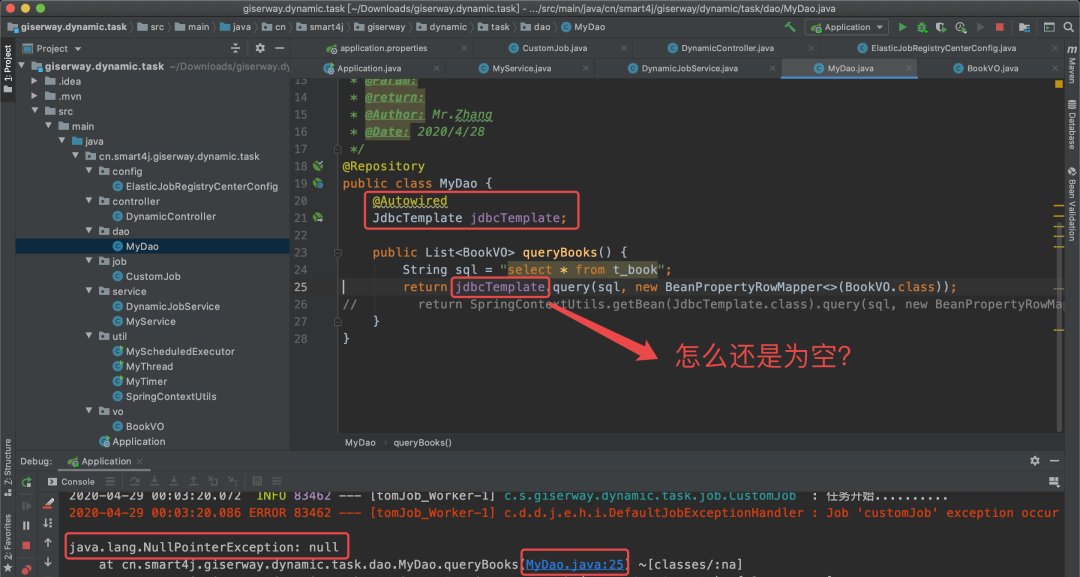
Task: Toggle the Bean Validation side panel
Action: tap(1072, 203)
